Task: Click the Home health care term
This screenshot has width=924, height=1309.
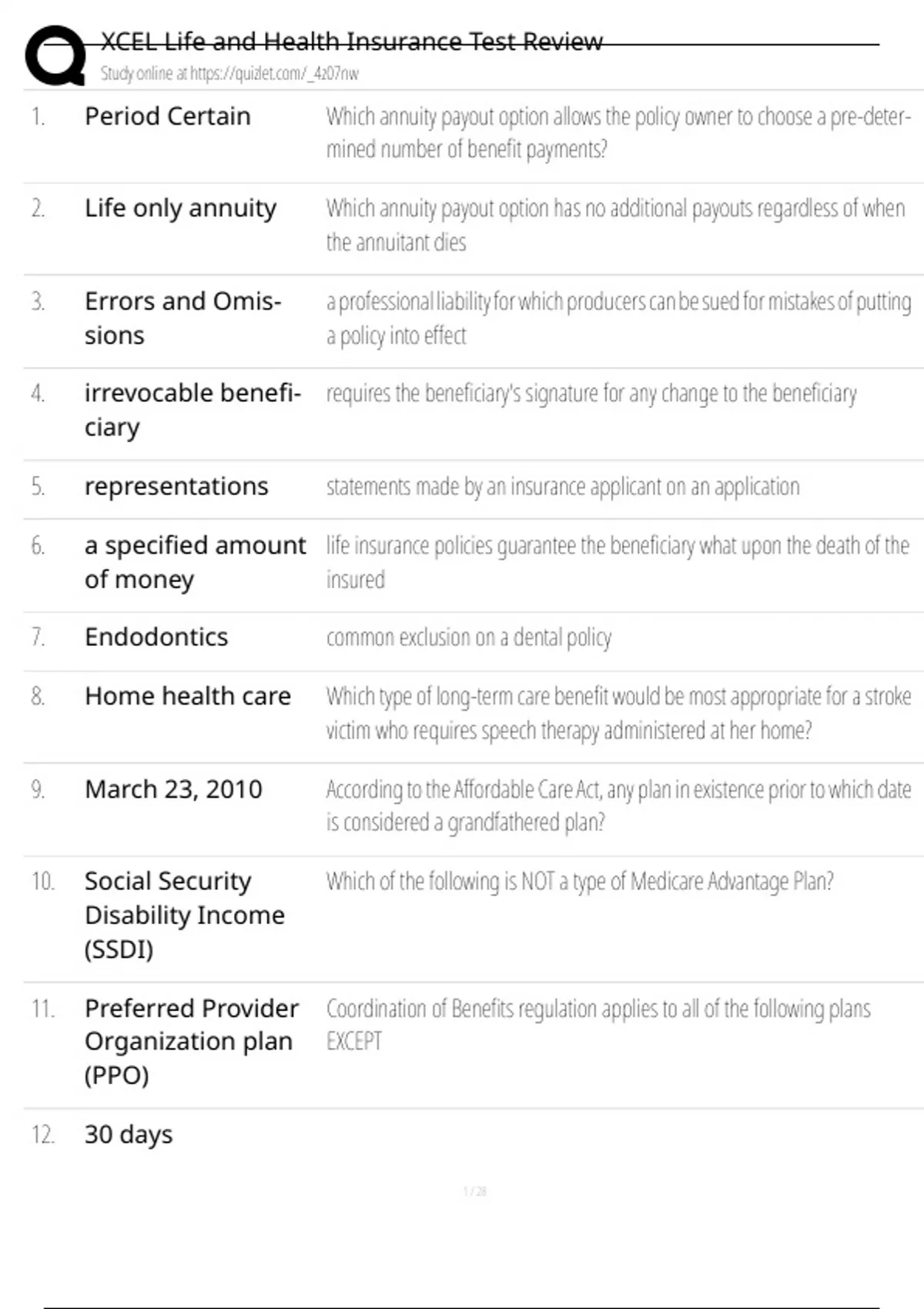Action: pyautogui.click(x=188, y=696)
